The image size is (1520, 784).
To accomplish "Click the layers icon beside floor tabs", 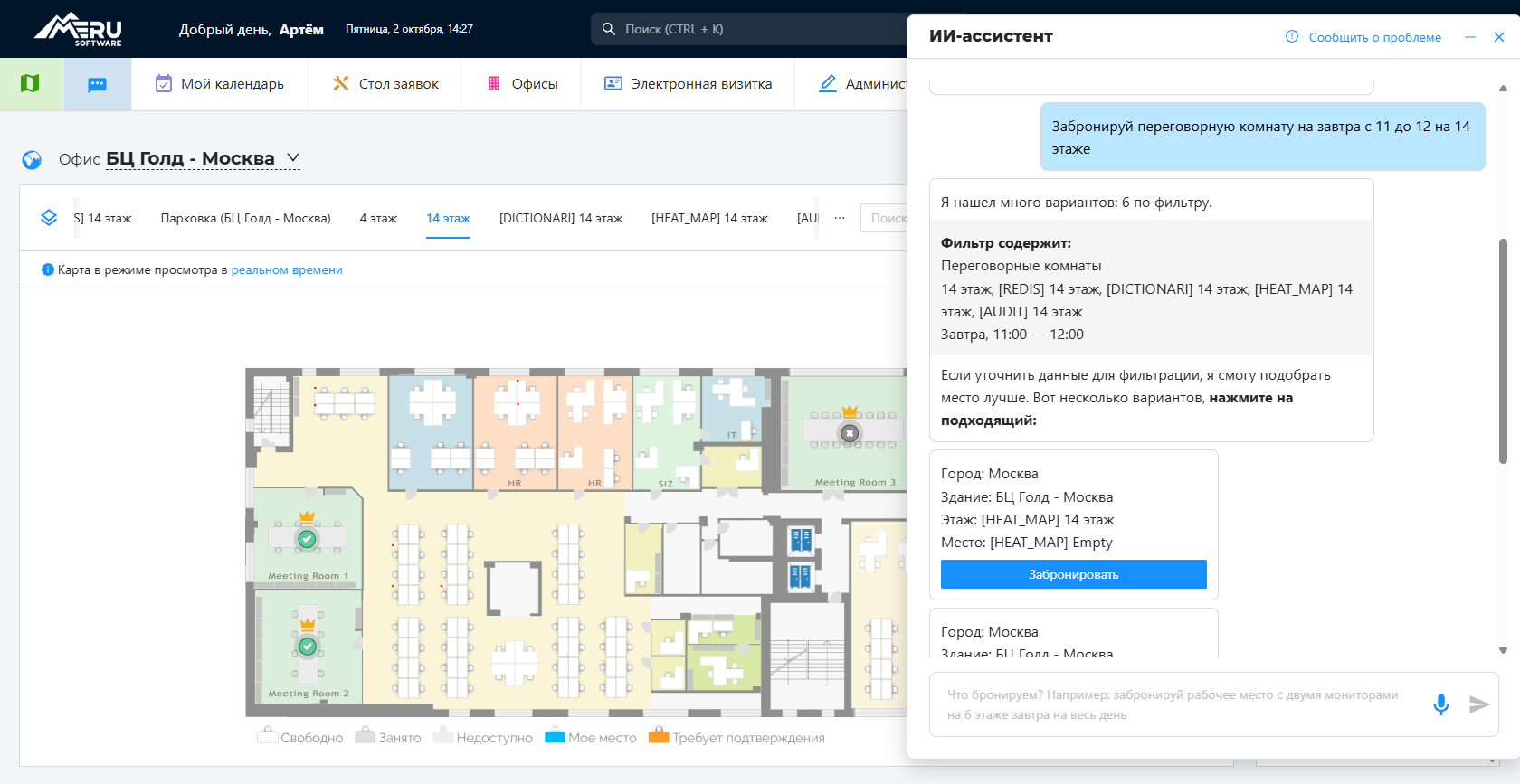I will pyautogui.click(x=49, y=218).
